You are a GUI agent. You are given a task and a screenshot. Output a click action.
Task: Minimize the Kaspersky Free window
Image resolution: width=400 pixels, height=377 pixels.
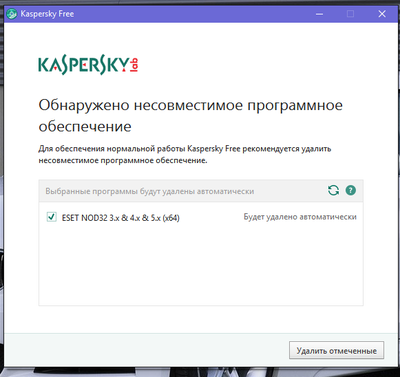(319, 14)
